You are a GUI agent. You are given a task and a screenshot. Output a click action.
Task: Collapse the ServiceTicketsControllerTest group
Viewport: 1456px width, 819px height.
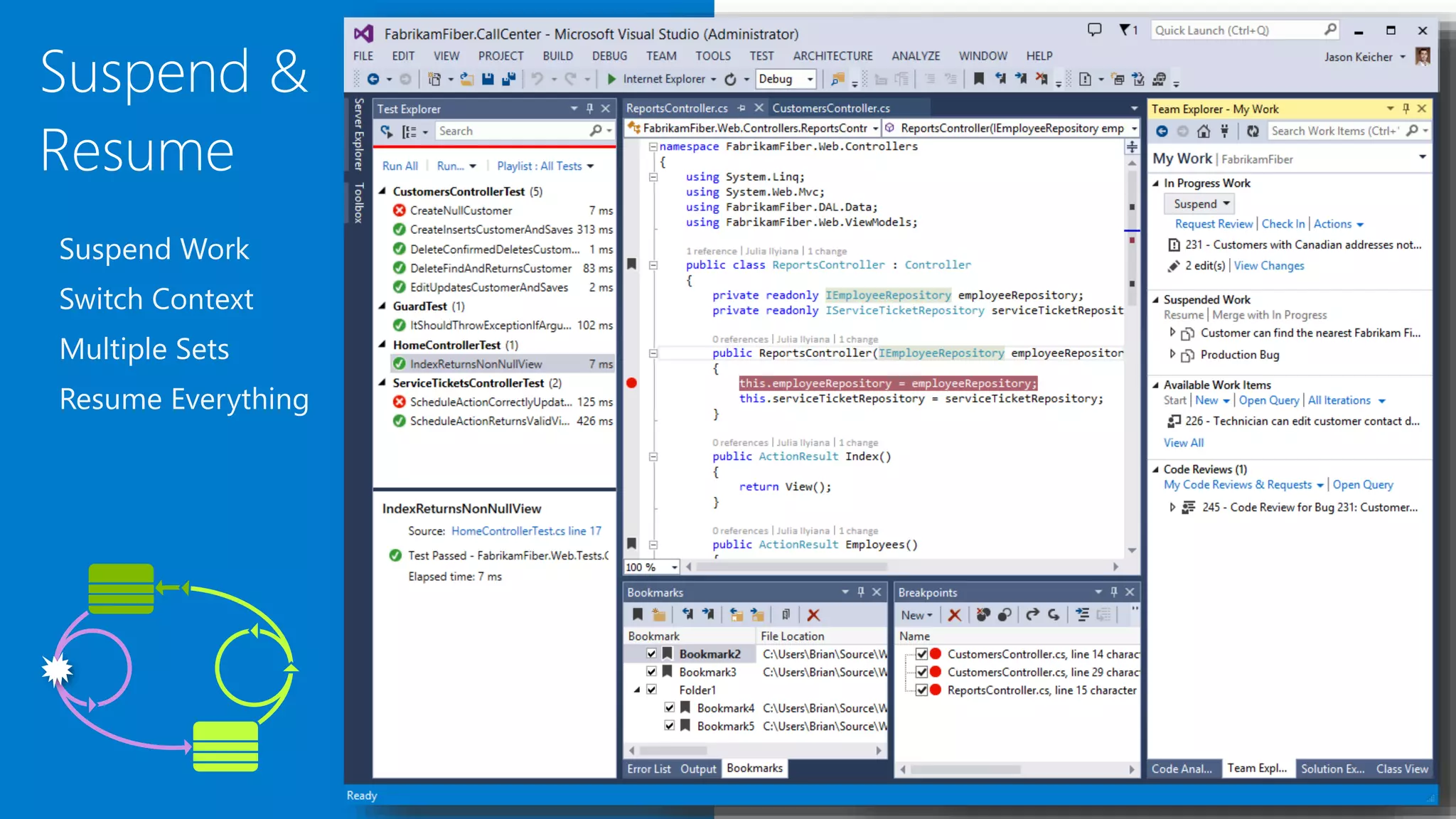tap(382, 382)
